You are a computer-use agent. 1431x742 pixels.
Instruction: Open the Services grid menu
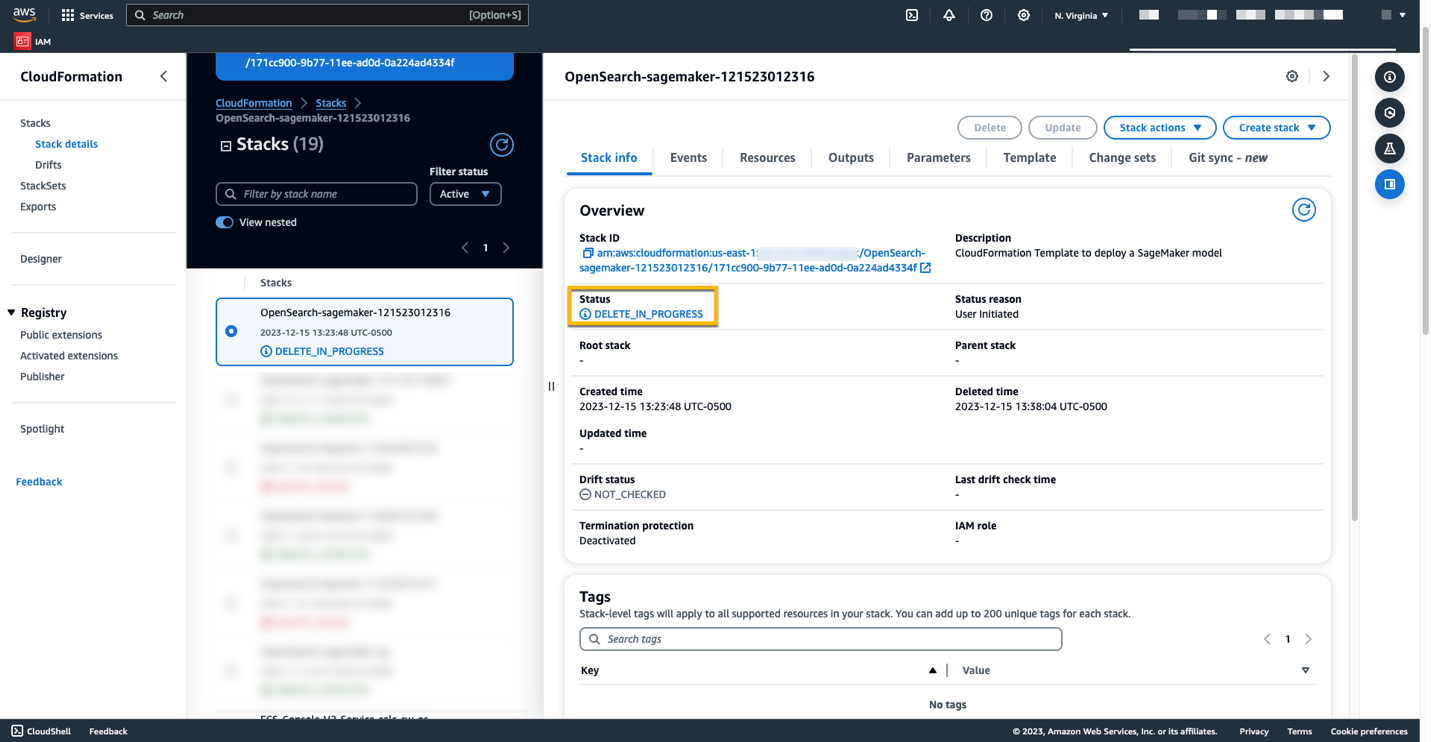[x=88, y=15]
